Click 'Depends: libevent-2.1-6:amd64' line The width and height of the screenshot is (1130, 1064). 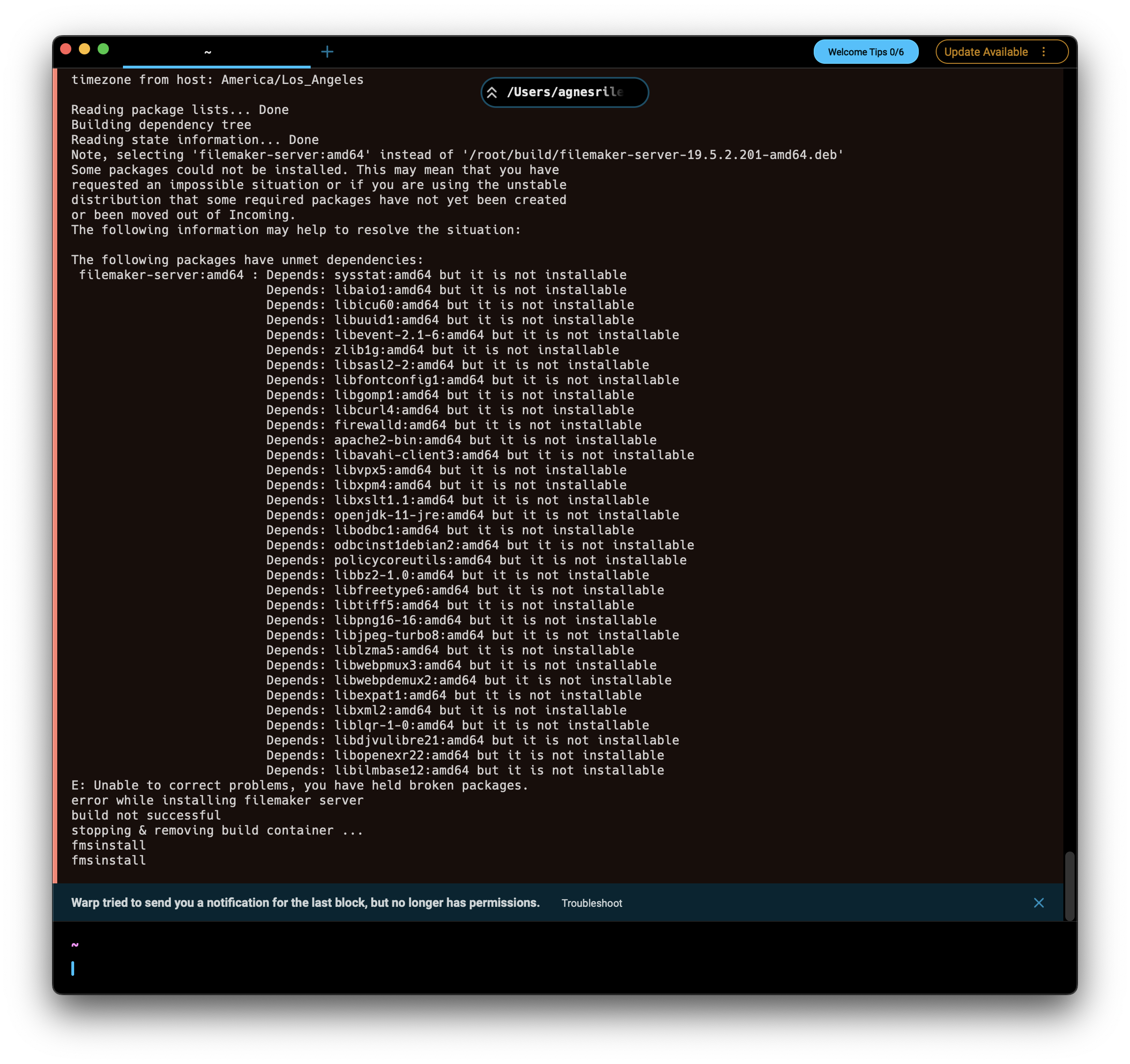pyautogui.click(x=473, y=335)
